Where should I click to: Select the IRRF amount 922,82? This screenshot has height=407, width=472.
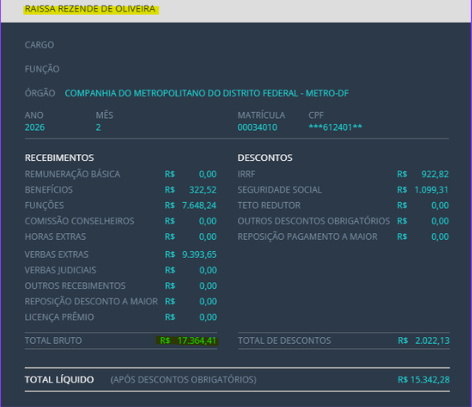coord(435,174)
